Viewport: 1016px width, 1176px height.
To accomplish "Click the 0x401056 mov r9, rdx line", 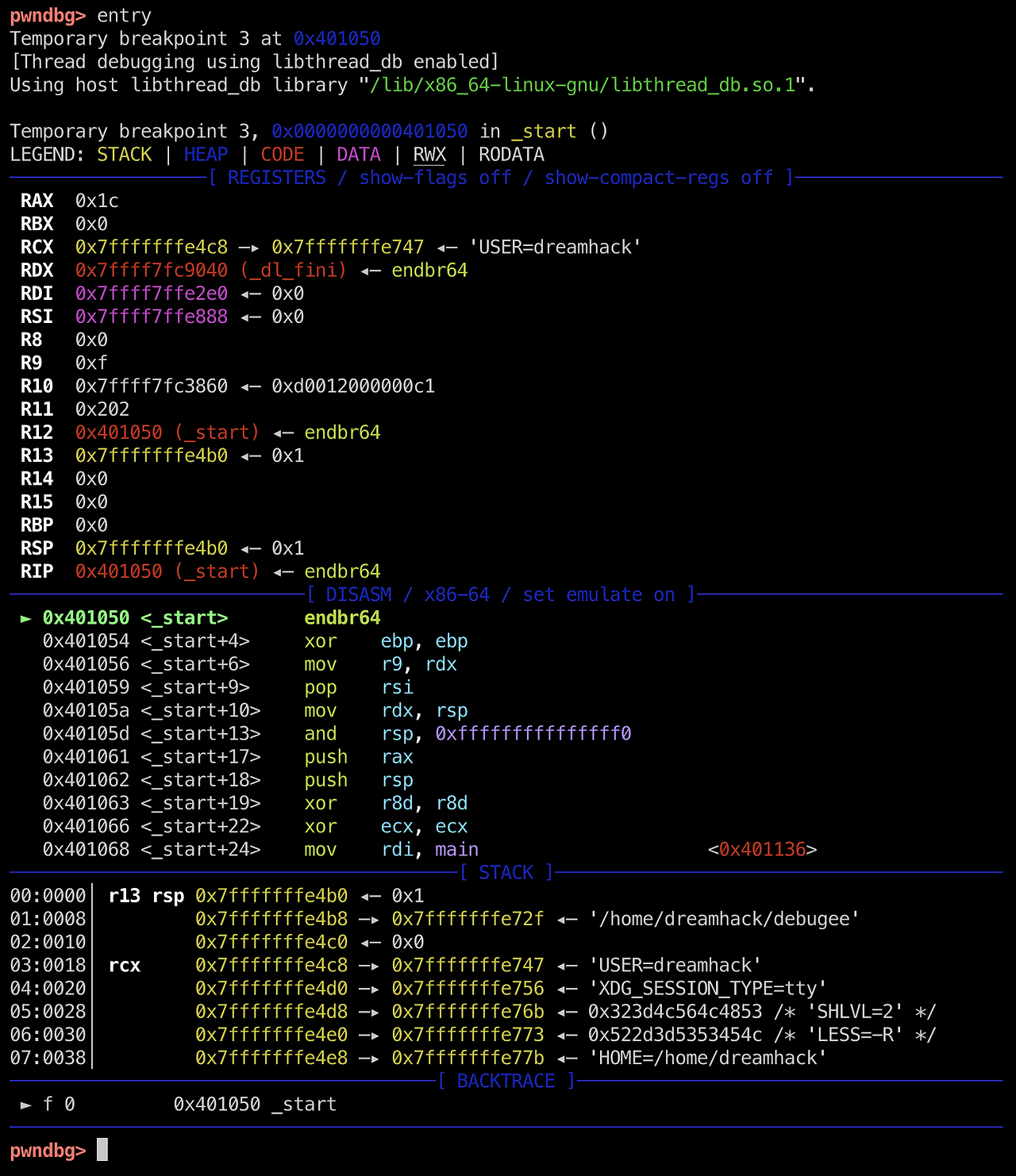I will point(250,664).
